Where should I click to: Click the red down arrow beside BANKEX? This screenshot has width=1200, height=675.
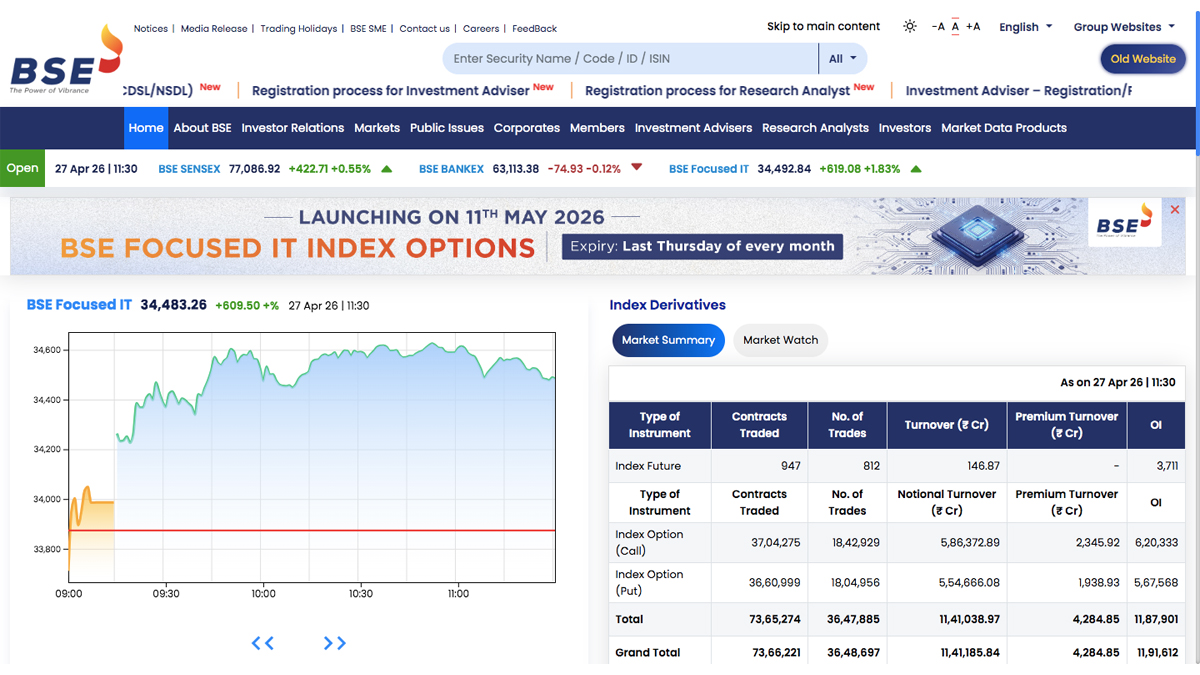click(x=637, y=168)
